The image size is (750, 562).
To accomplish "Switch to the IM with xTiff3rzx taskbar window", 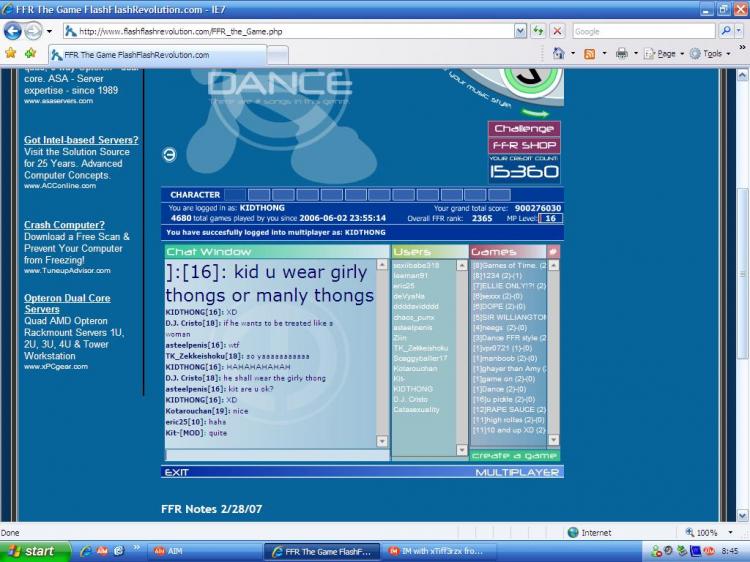I will click(440, 551).
